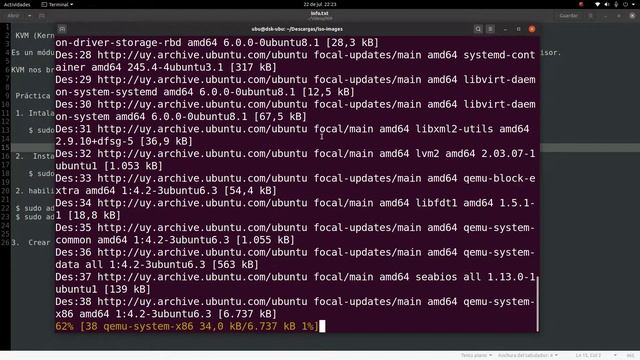
Task: Click the info.txt title in editor header
Action: click(320, 13)
